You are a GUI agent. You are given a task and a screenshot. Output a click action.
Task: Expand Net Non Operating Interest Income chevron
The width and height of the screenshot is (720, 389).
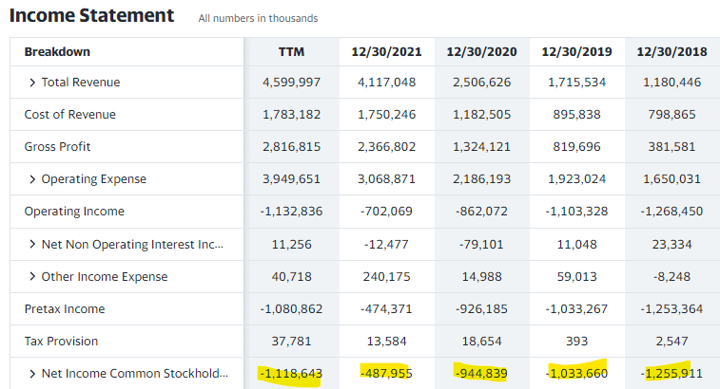(x=32, y=244)
